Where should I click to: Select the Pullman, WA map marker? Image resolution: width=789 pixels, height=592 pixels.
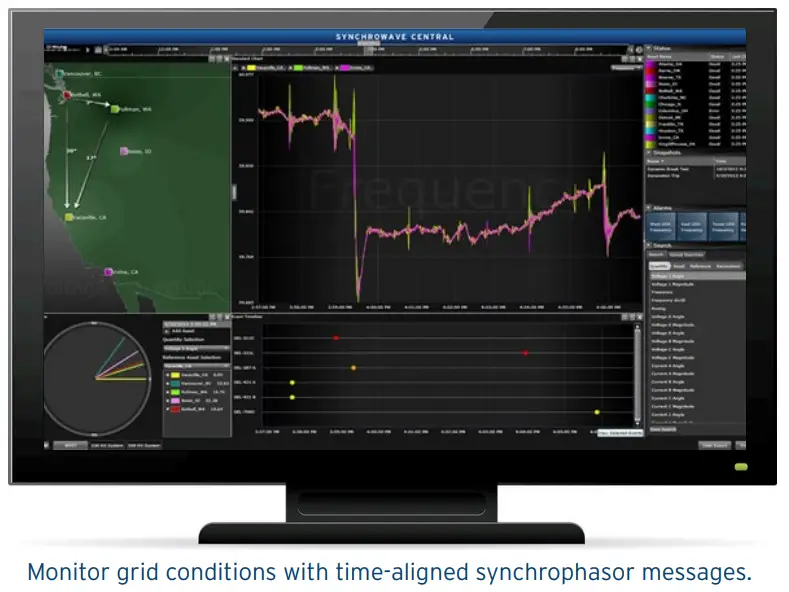click(x=115, y=109)
